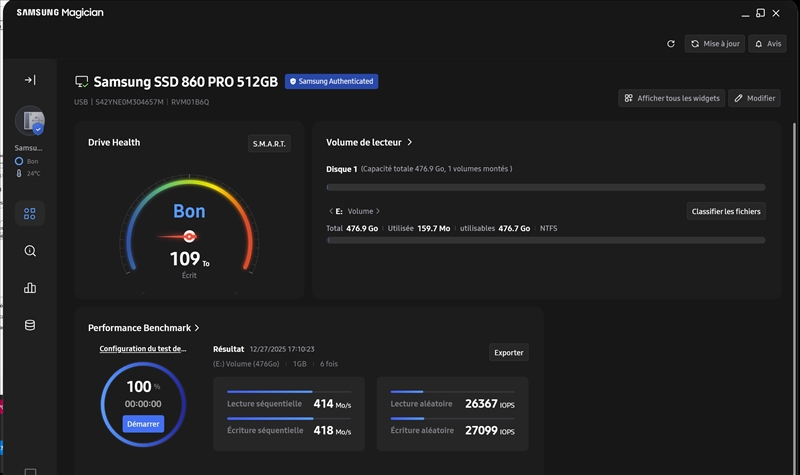Open Configuration du test link
This screenshot has width=800, height=475.
coord(143,349)
